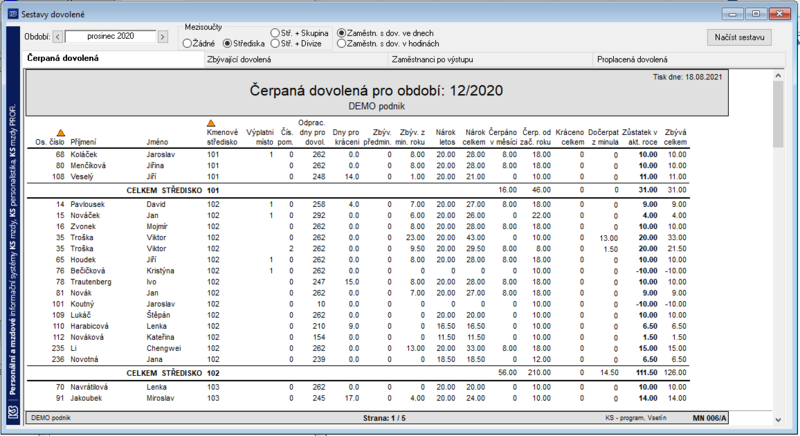Click the CELKEM STŘEDISKO 102 subtotal row
Image resolution: width=800 pixels, height=436 pixels.
358,373
